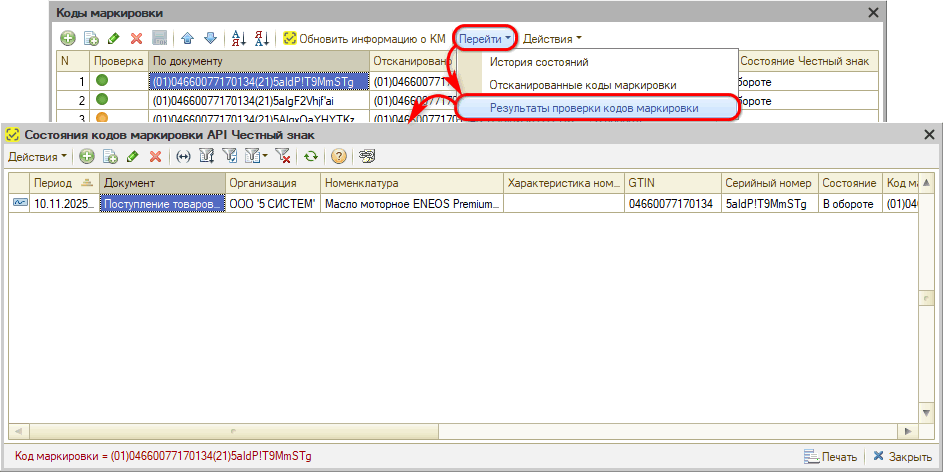This screenshot has width=943, height=472.
Task: Click the red Delete icon in lower toolbar
Action: (x=155, y=157)
